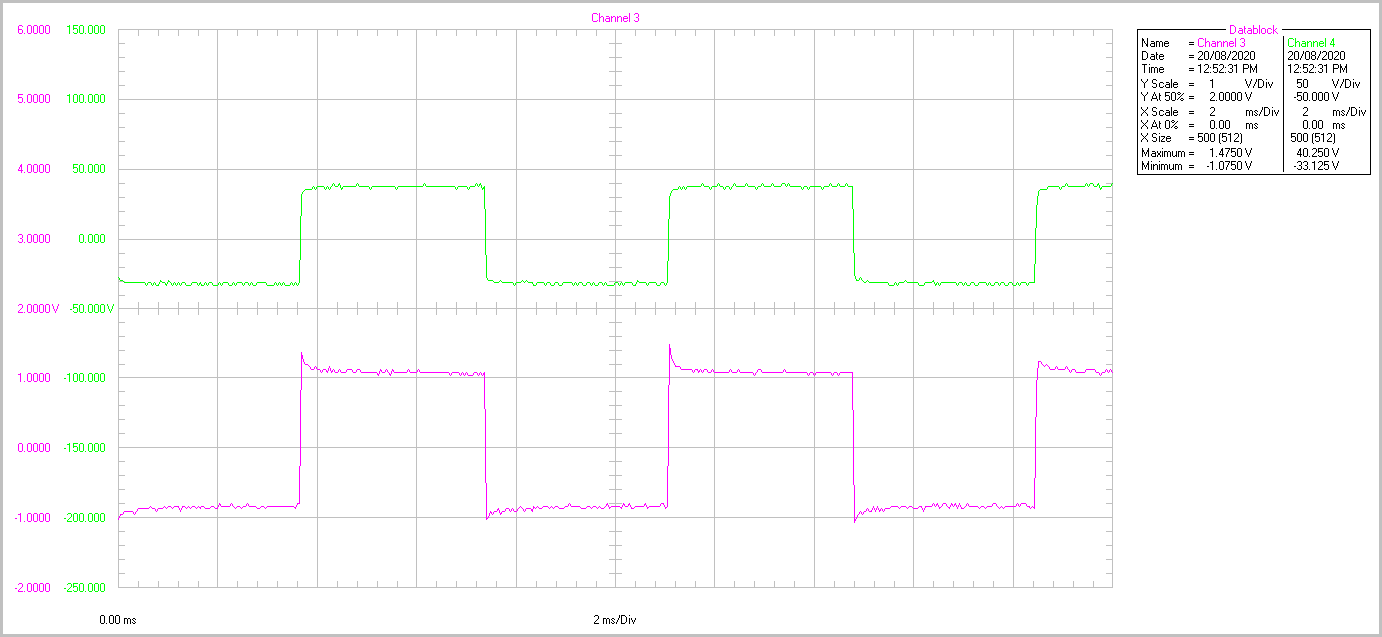Viewport: 1382px width, 637px height.
Task: Select the 40.250 V Maximum value
Action: point(1318,152)
